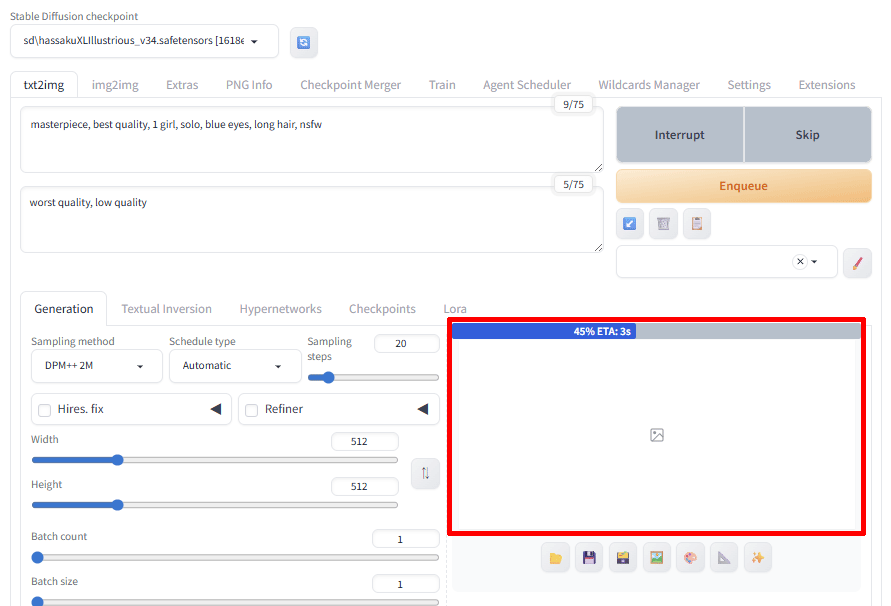Click the blue arrow read-parameters icon
Screen dimensions: 891x606
click(630, 224)
